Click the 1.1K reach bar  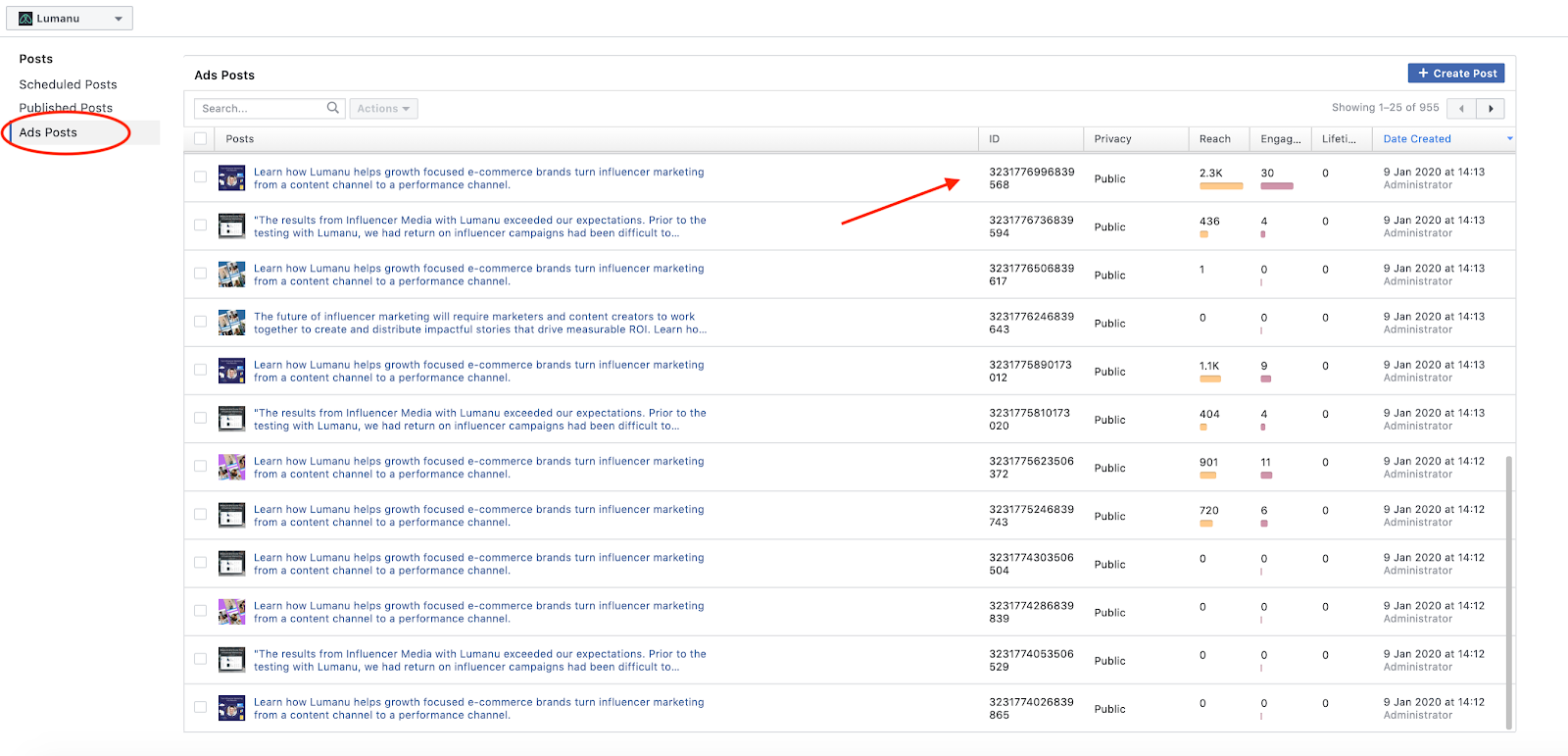coord(1210,378)
